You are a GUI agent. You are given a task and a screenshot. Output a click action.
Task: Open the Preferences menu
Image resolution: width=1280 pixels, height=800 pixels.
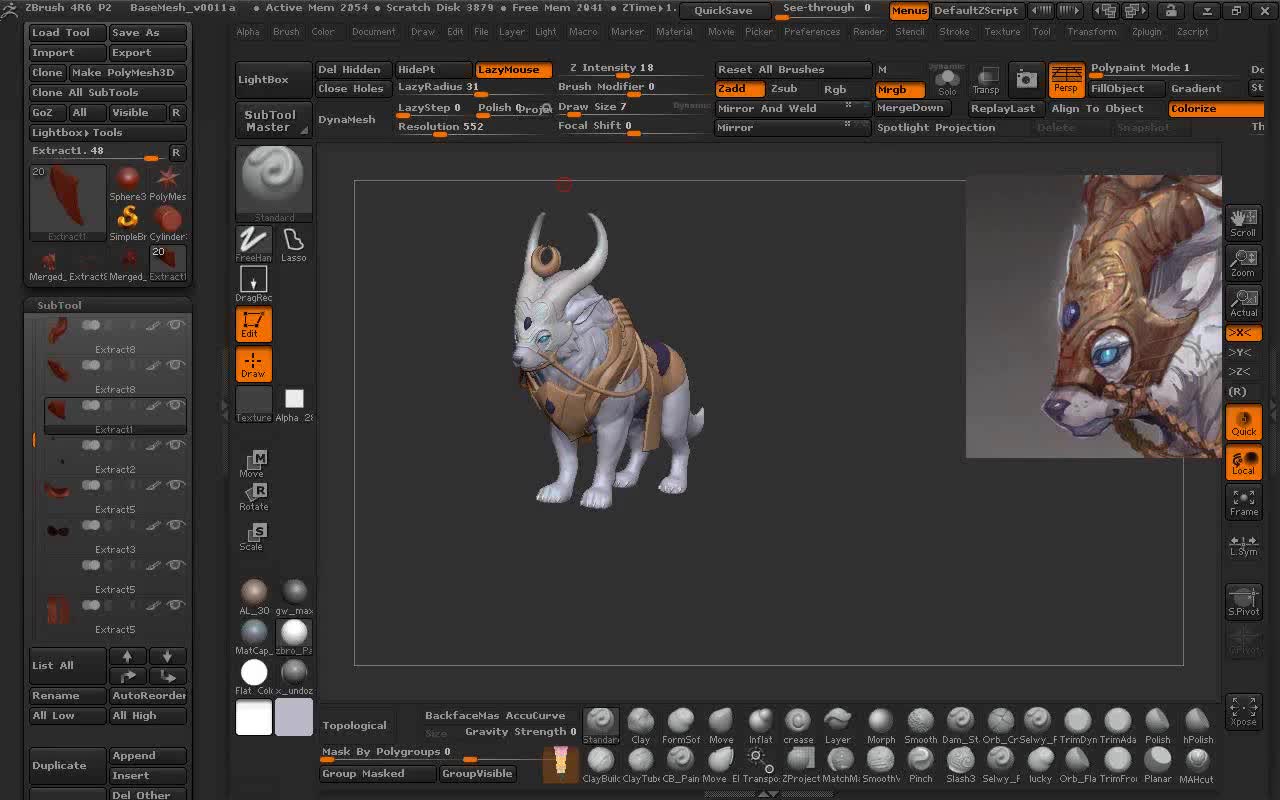pyautogui.click(x=812, y=32)
